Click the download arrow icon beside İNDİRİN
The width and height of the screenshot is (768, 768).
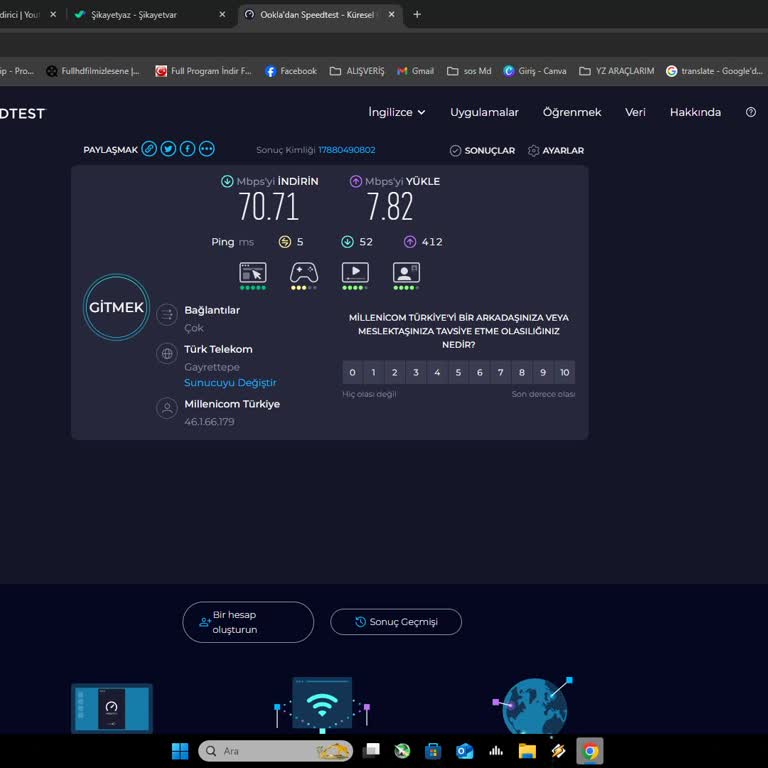coord(227,181)
